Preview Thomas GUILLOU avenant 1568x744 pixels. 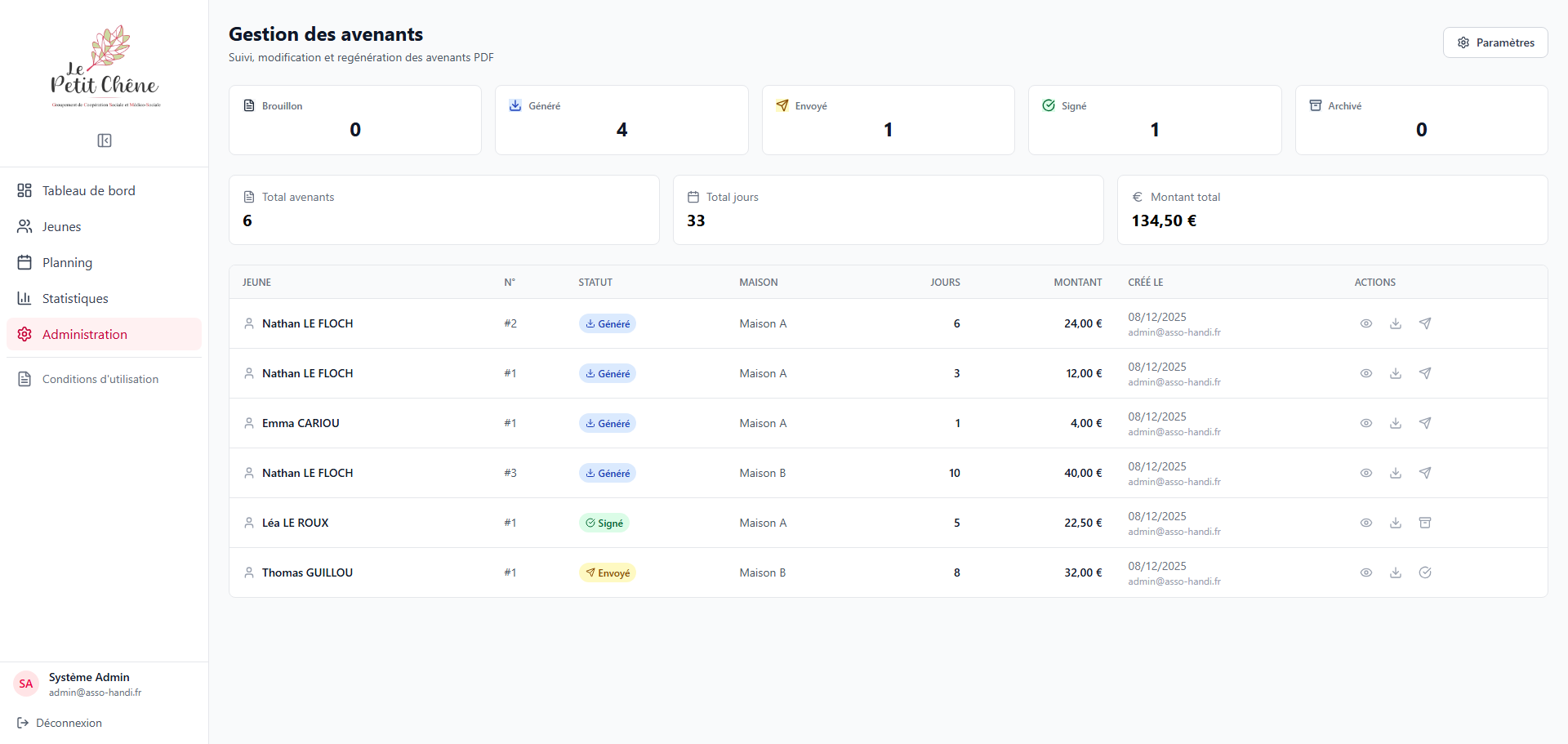(1366, 572)
